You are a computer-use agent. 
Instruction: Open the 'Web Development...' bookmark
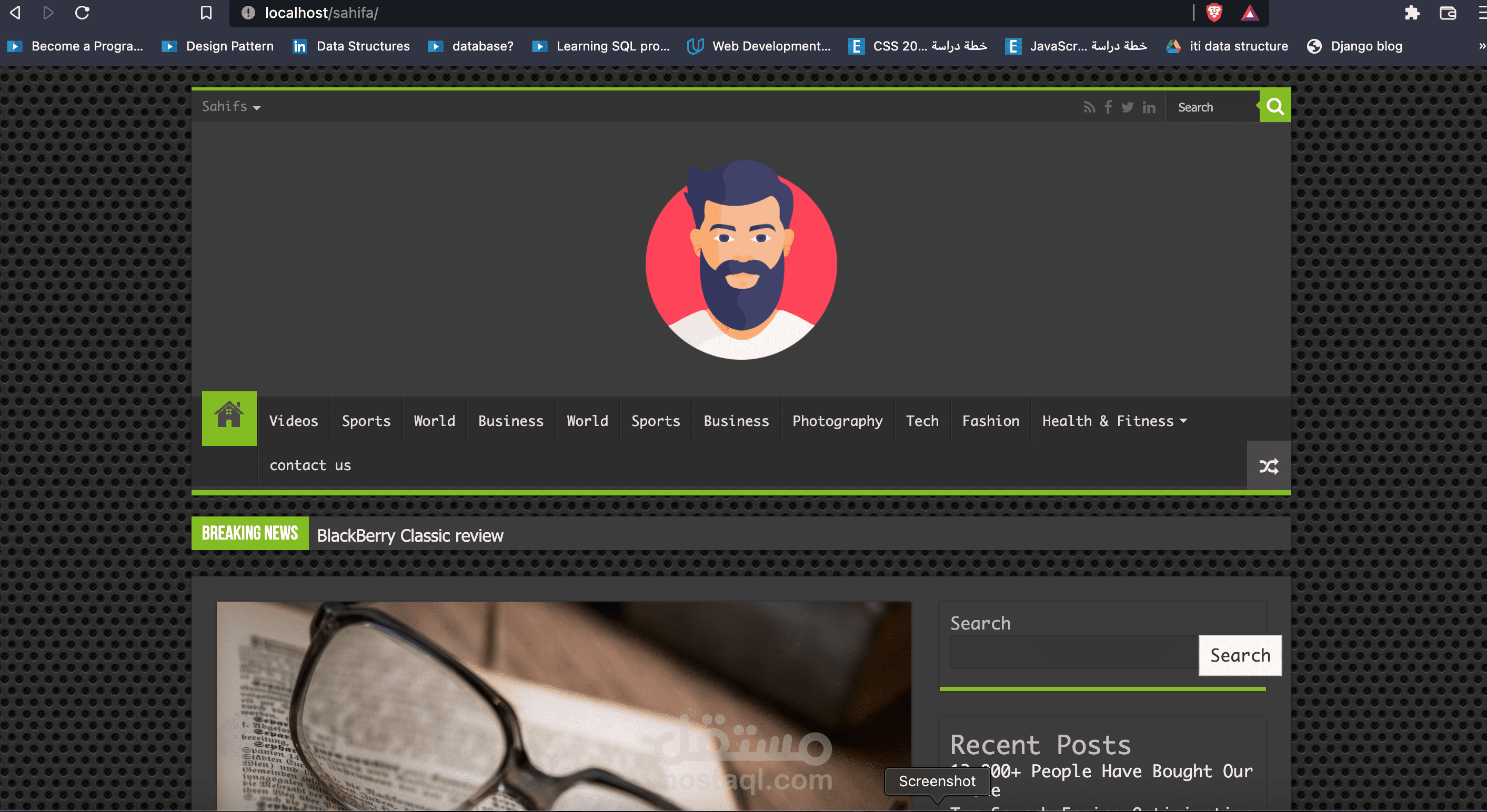click(759, 46)
